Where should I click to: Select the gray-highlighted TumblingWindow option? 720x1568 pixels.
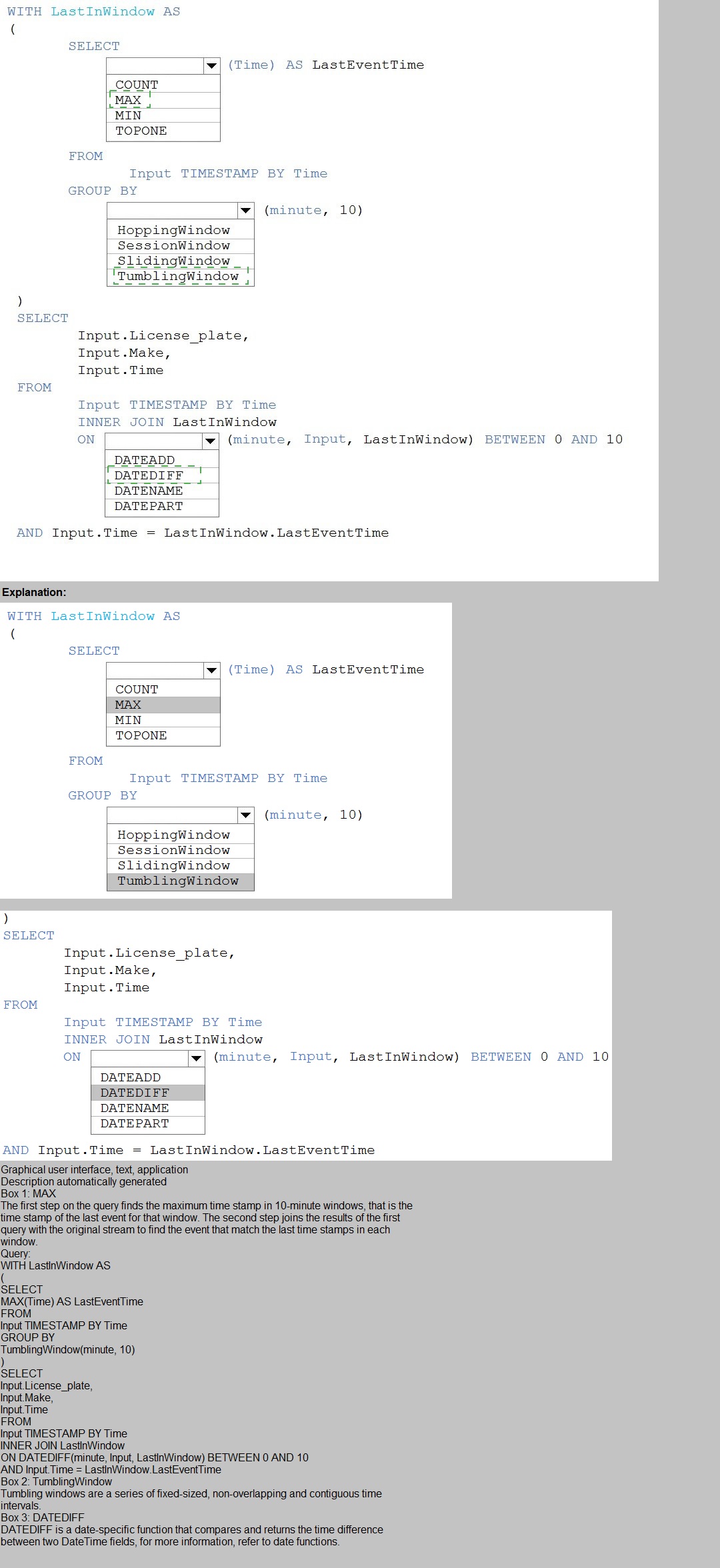180,881
